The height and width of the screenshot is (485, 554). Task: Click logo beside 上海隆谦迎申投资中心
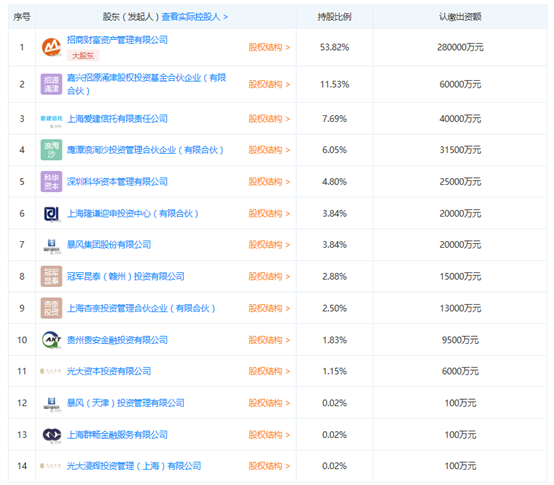[52, 214]
